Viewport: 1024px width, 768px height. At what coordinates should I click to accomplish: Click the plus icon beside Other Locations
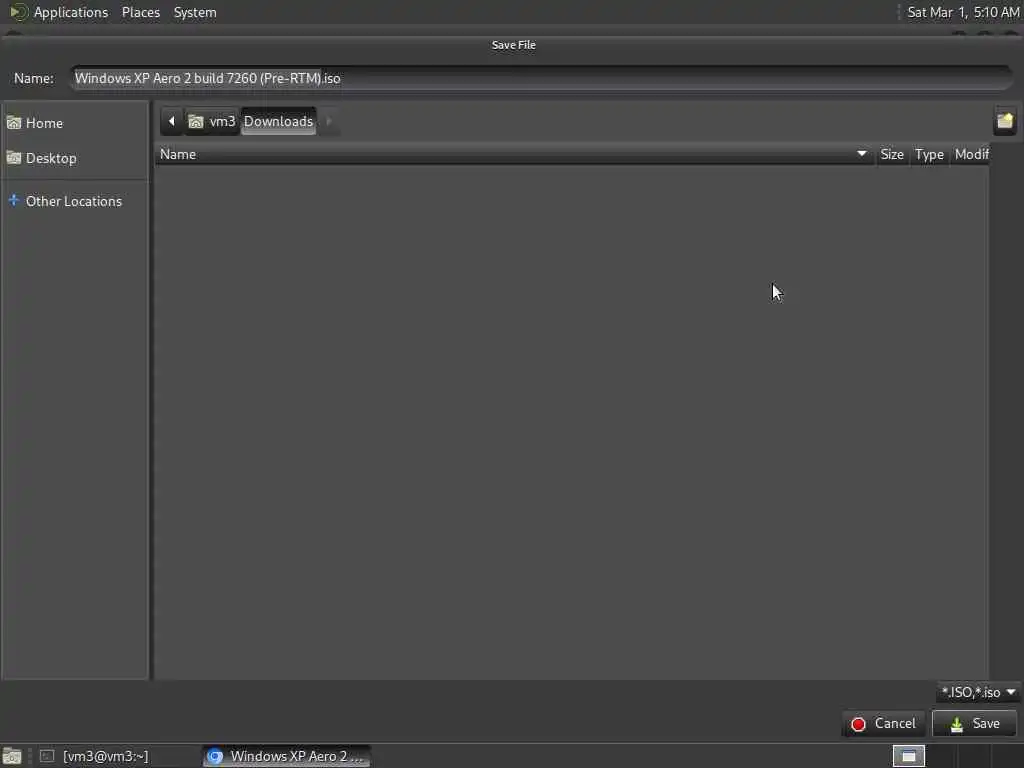[14, 200]
